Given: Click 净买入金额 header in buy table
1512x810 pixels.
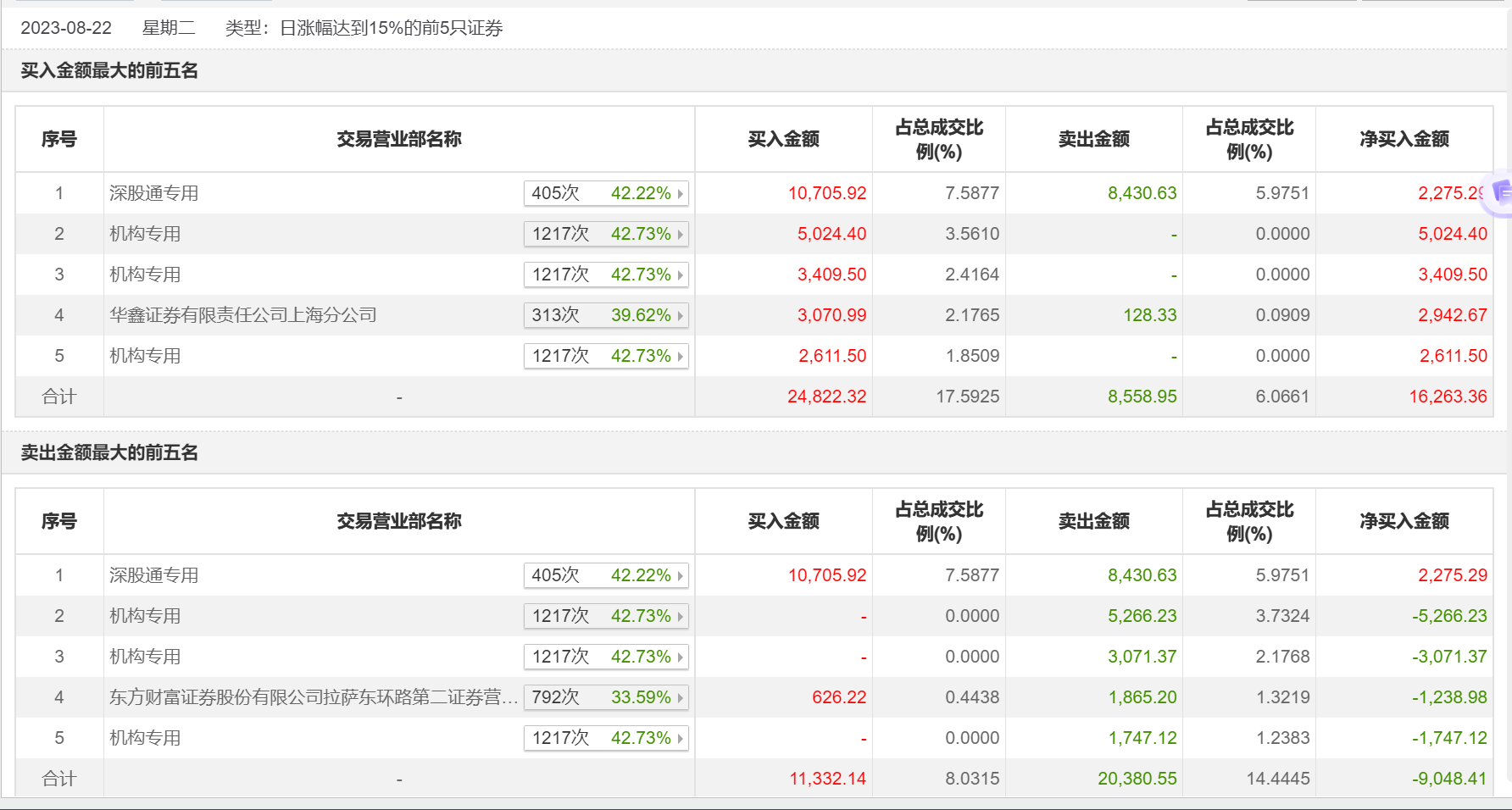Looking at the screenshot, I should (1404, 139).
